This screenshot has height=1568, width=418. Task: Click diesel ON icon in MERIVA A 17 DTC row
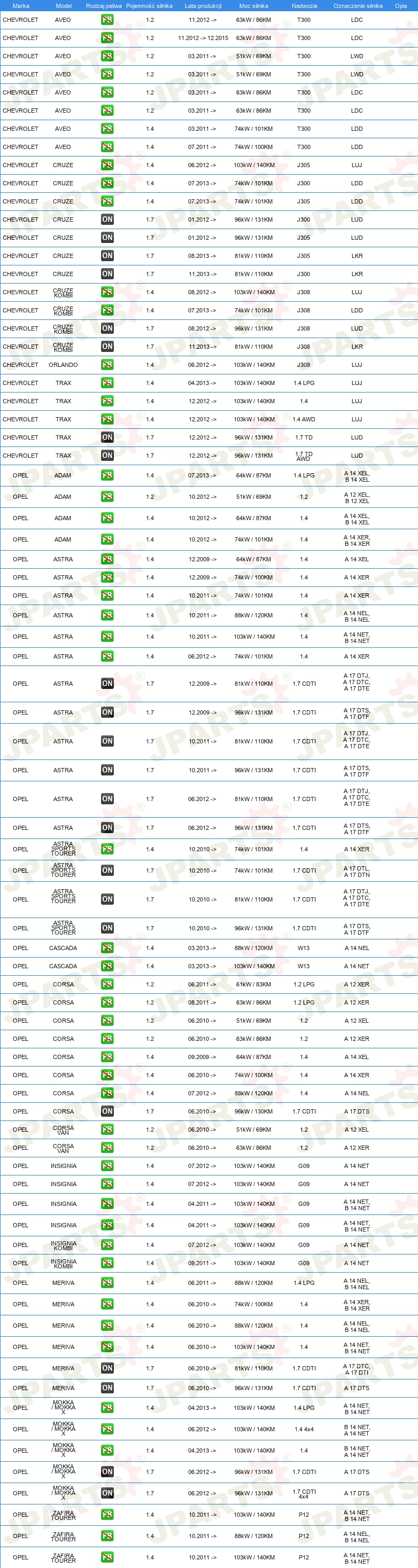pos(107,1368)
